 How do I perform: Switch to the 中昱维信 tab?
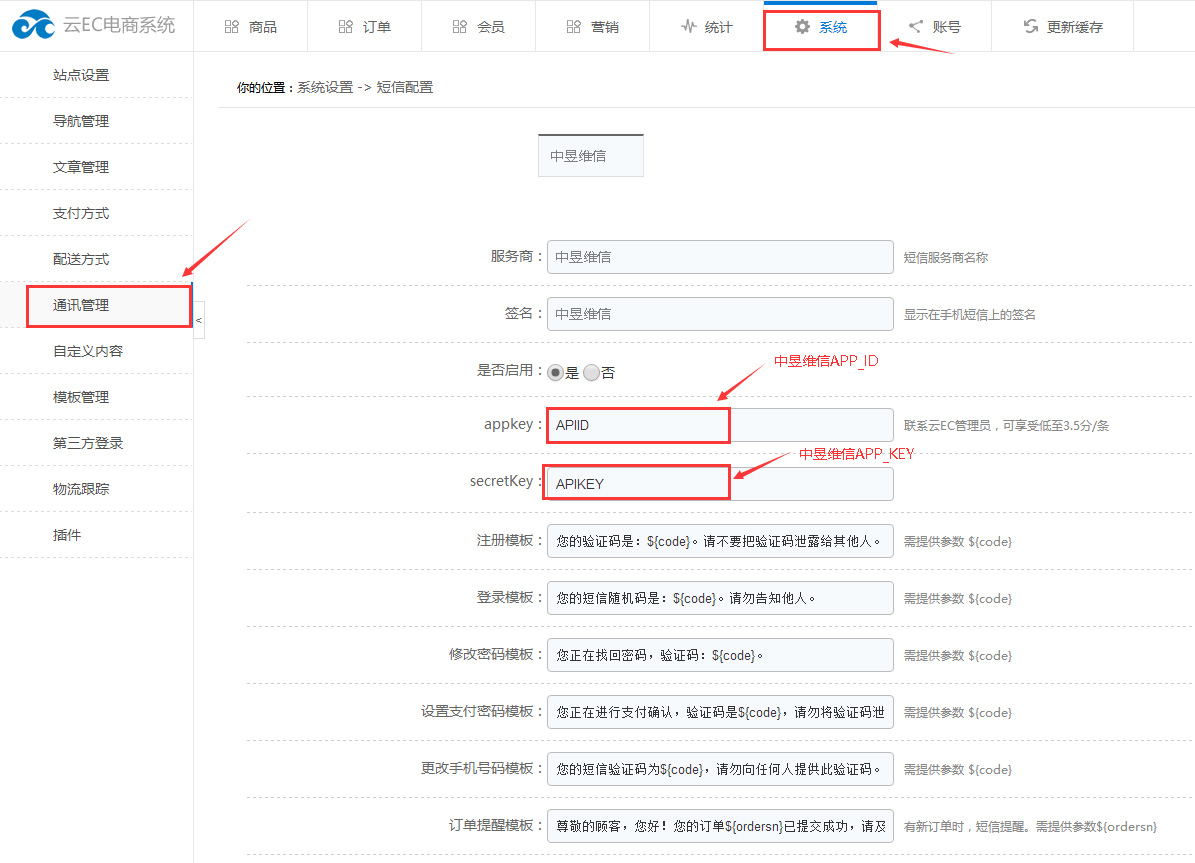click(x=590, y=156)
